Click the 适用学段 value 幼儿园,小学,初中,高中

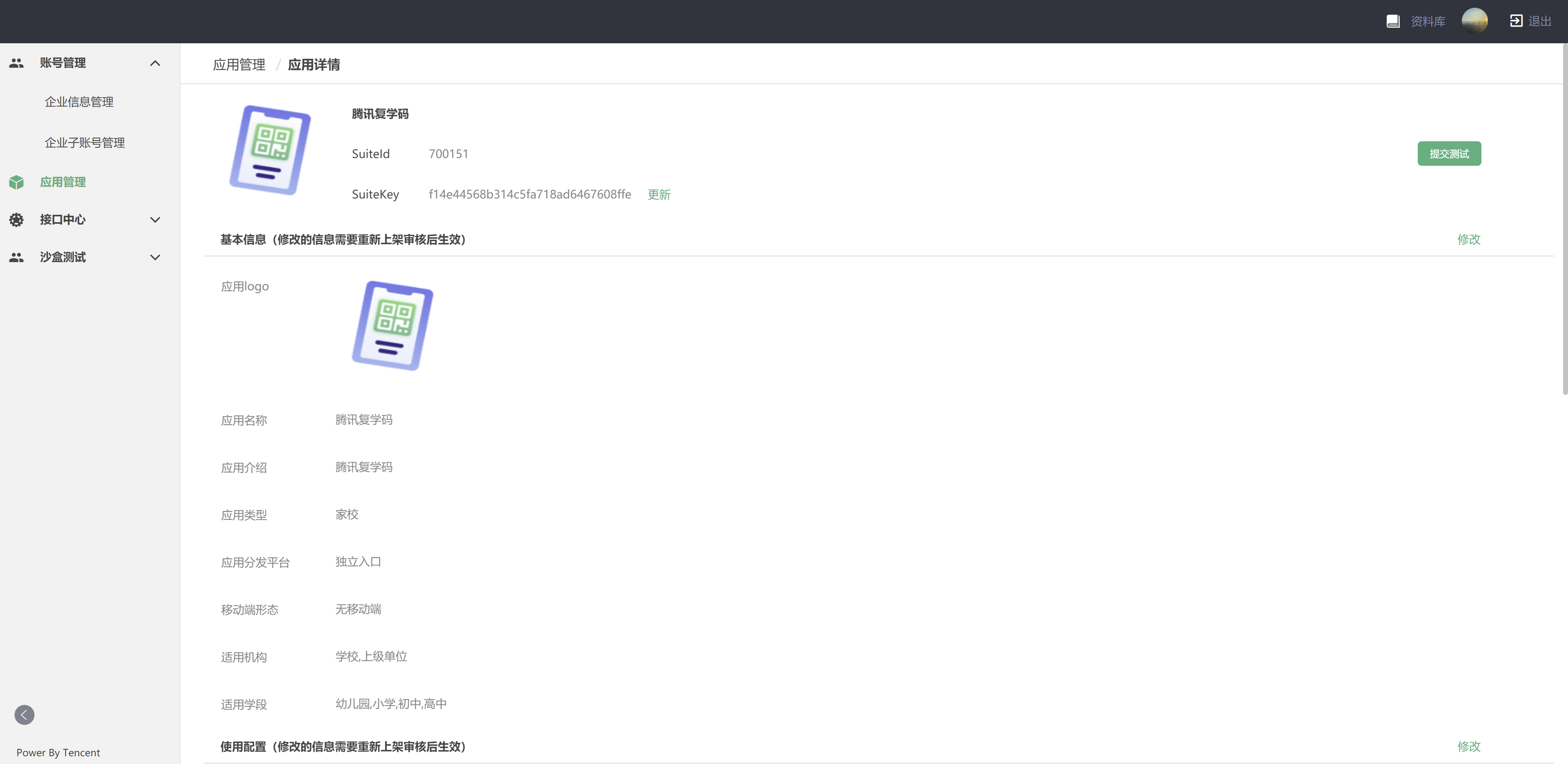(x=392, y=704)
